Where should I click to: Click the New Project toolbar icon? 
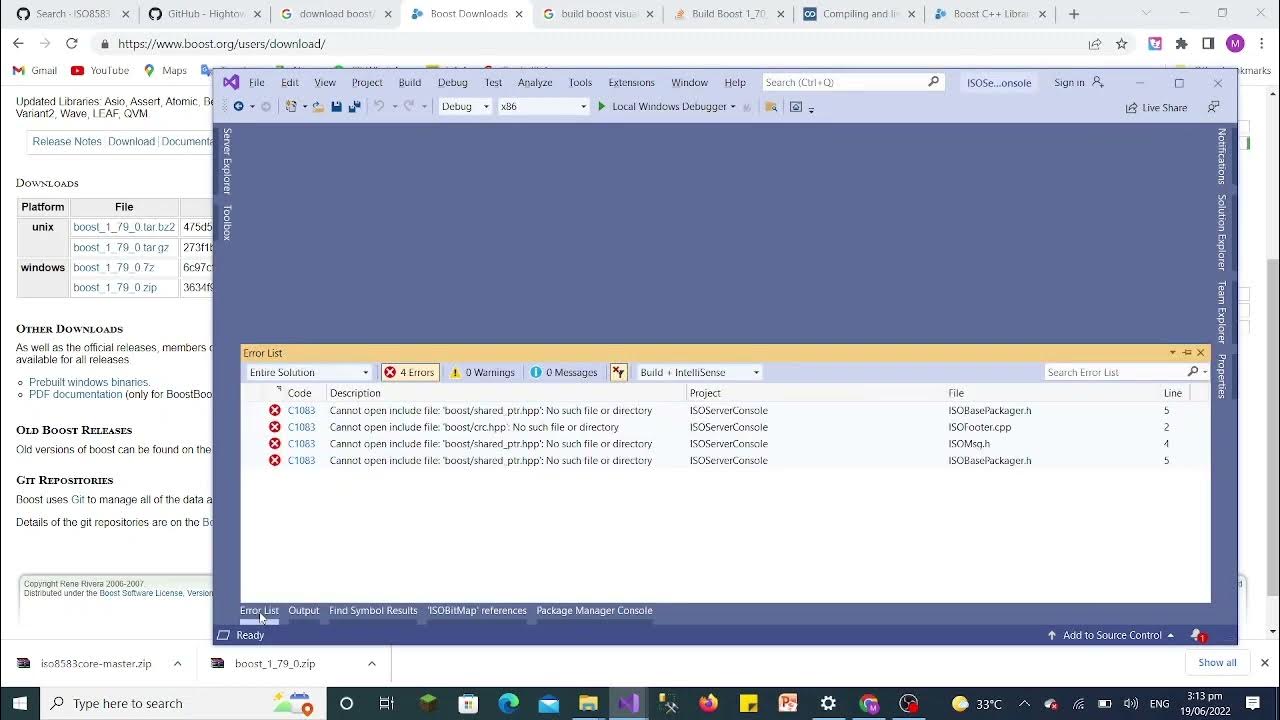291,106
